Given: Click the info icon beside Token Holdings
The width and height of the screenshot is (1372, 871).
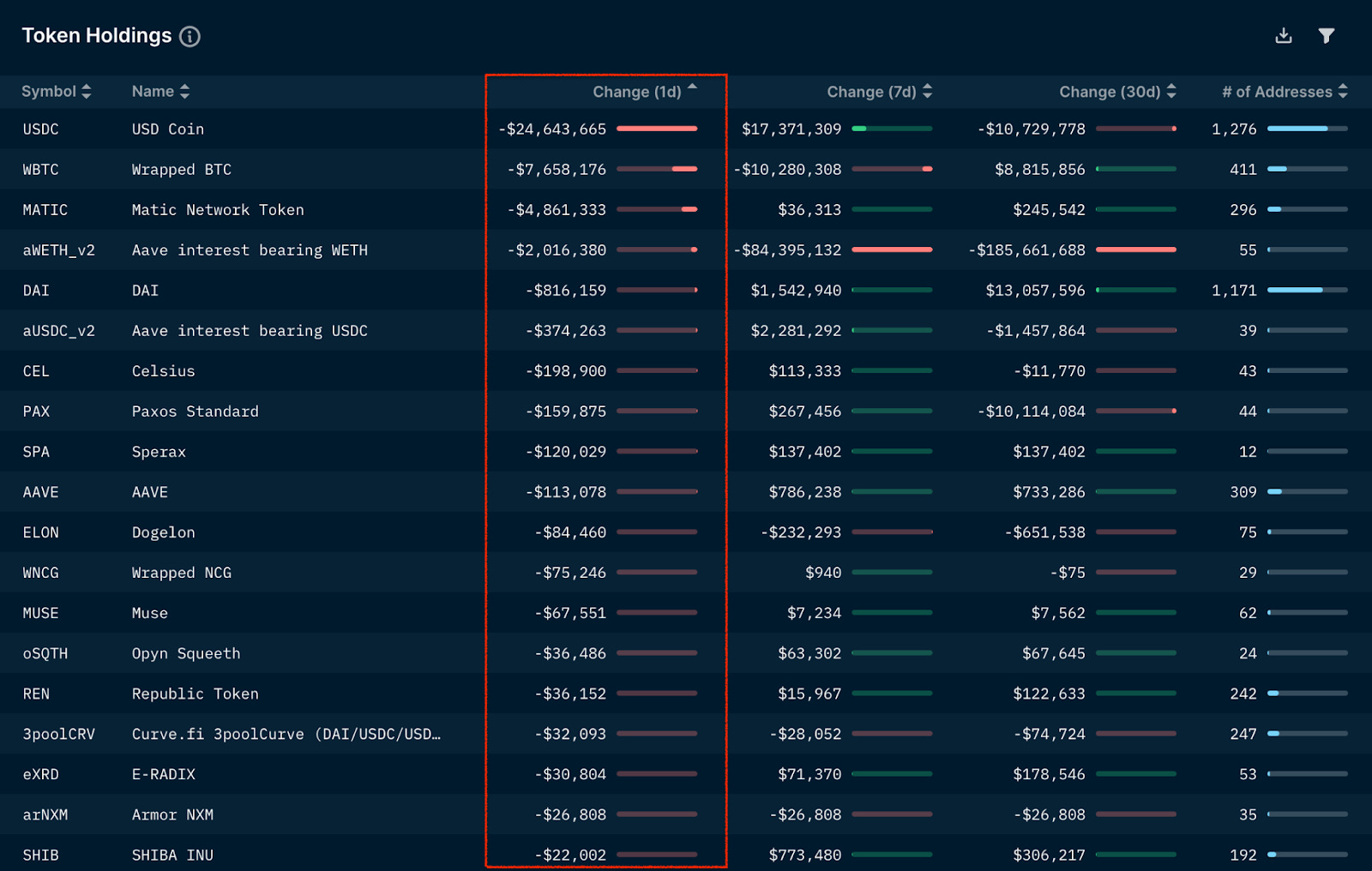Looking at the screenshot, I should (x=190, y=36).
